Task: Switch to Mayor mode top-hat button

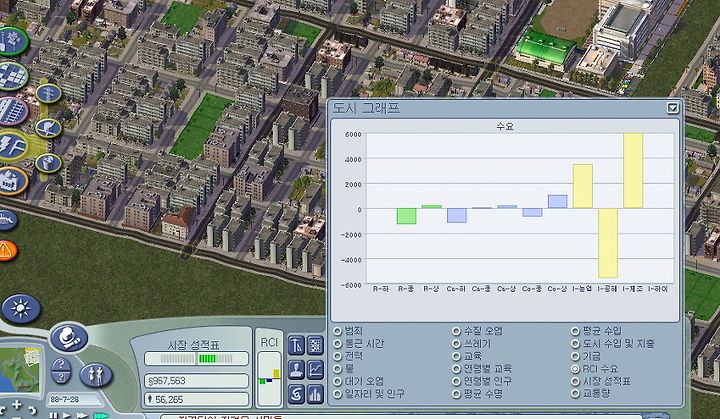Action: pyautogui.click(x=69, y=337)
